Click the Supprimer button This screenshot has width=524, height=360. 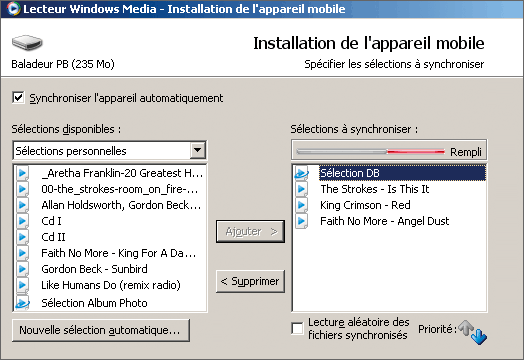(x=250, y=281)
